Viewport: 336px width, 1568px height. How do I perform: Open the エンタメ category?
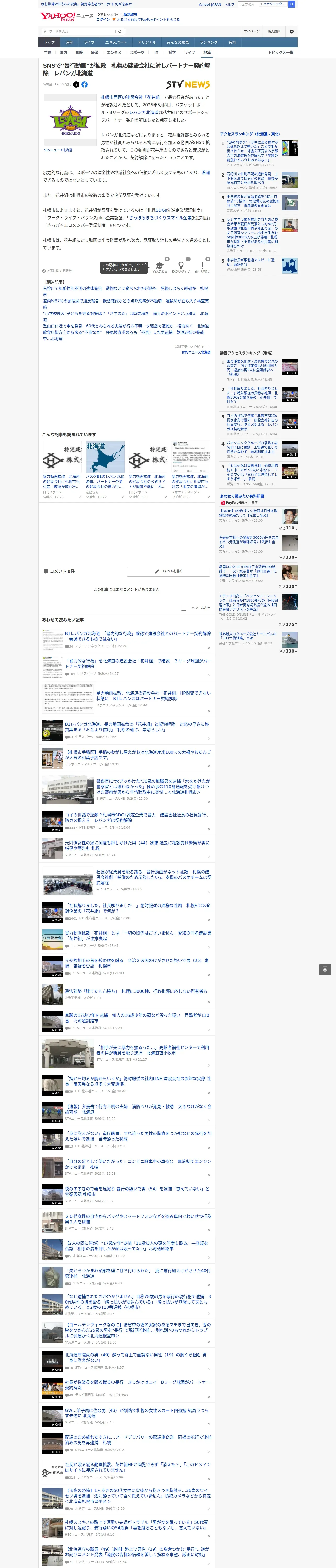coord(114,52)
